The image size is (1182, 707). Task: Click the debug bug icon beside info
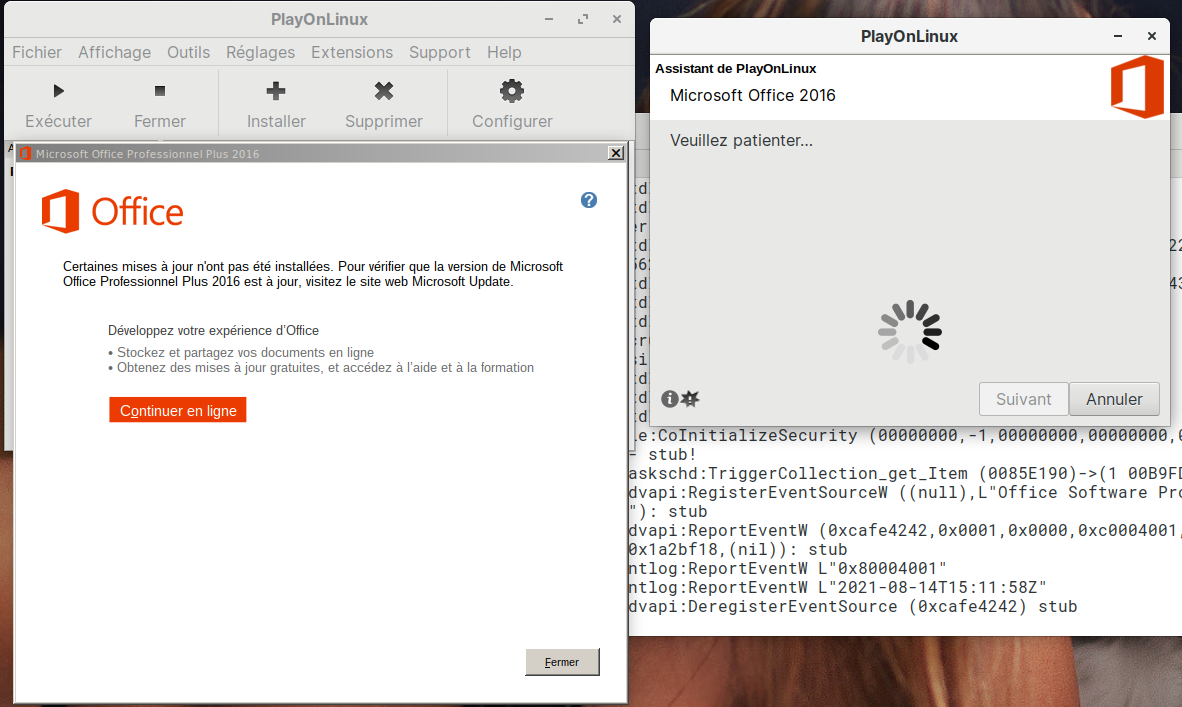click(x=690, y=399)
